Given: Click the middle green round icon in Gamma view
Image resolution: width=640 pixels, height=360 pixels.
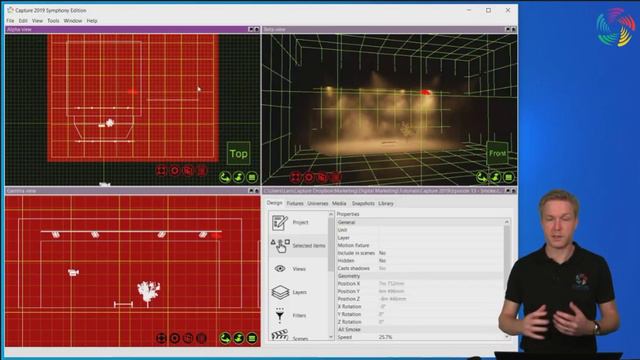Looking at the screenshot, I should tap(238, 338).
